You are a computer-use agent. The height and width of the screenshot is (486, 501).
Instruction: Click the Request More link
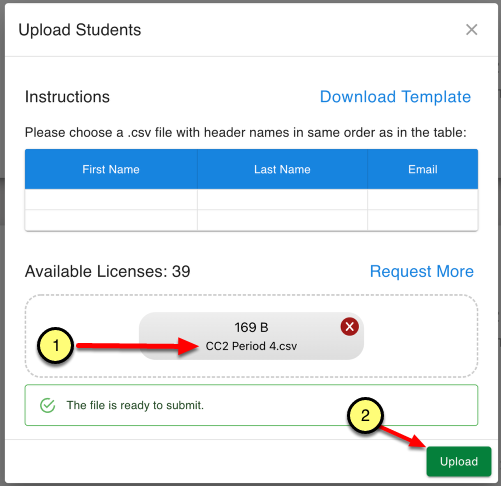(x=422, y=271)
